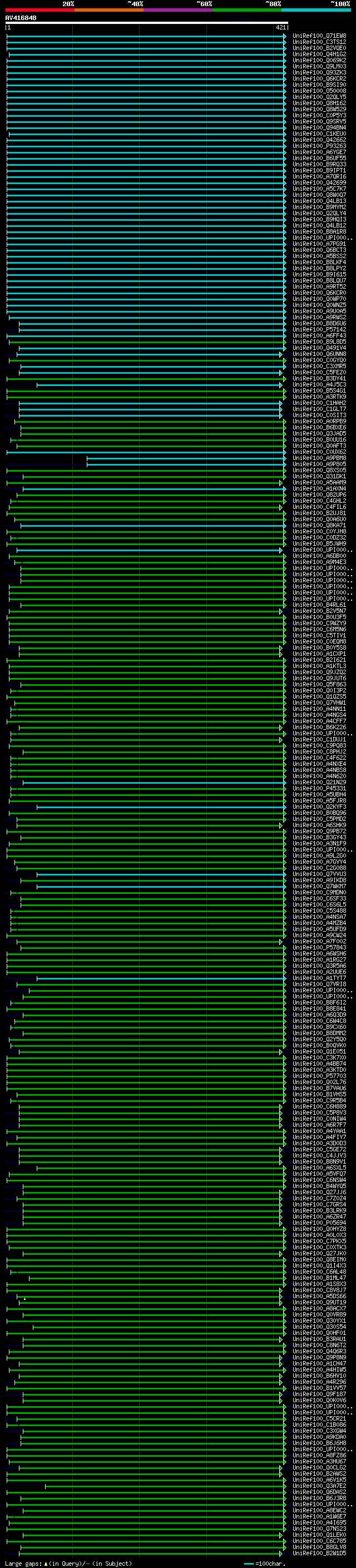Select hit label UniRef100_Q2QLY5

click(x=319, y=97)
